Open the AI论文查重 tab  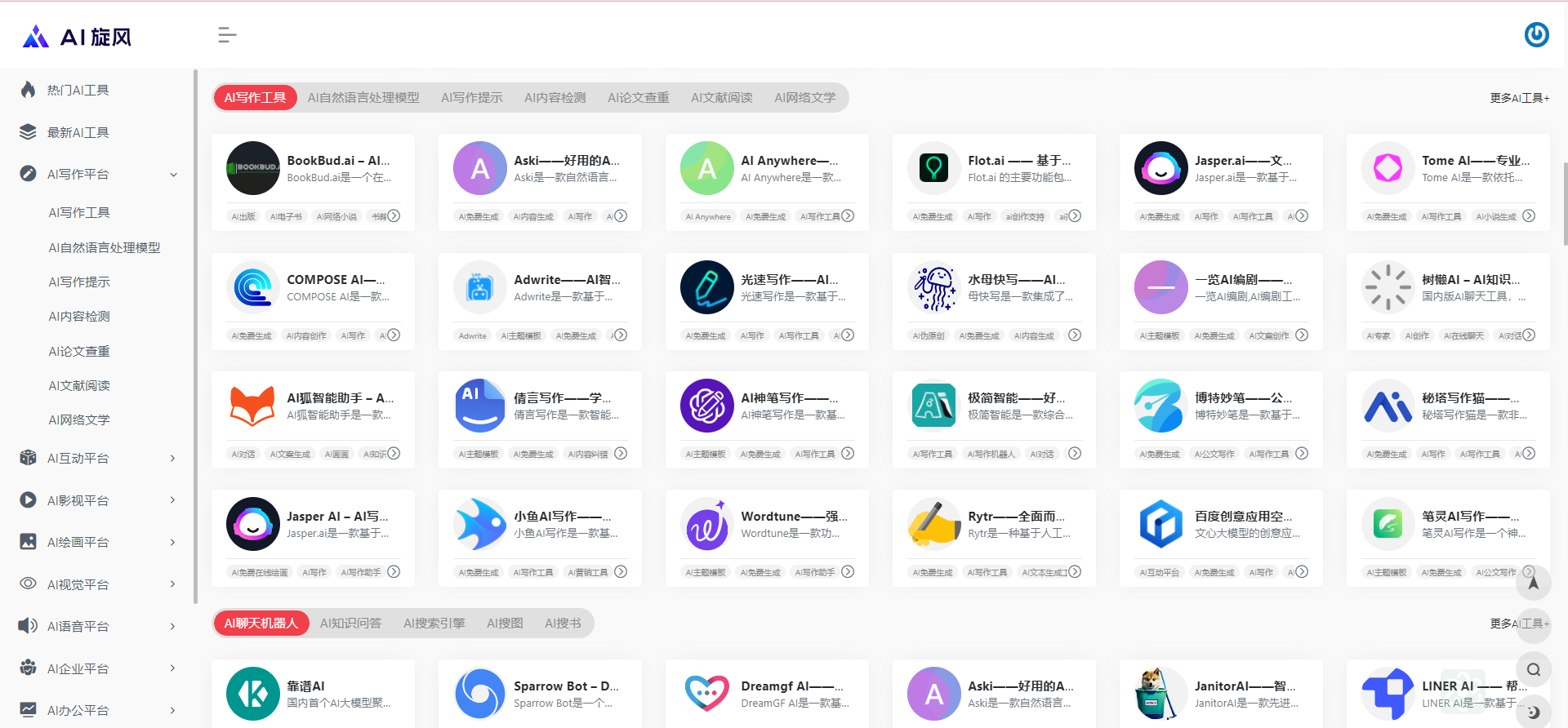pyautogui.click(x=639, y=98)
